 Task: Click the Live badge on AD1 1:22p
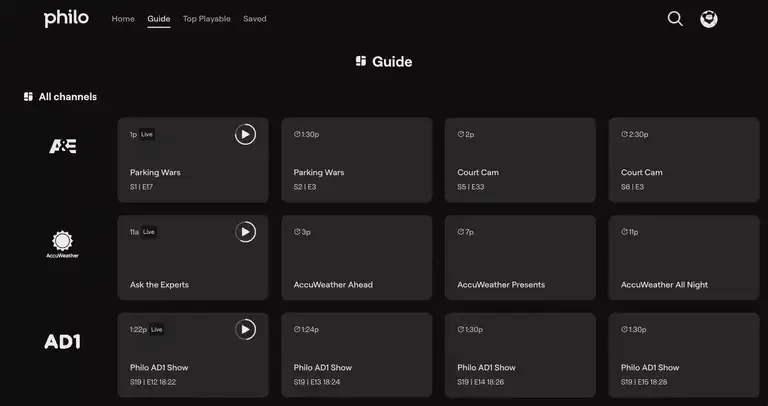point(157,330)
